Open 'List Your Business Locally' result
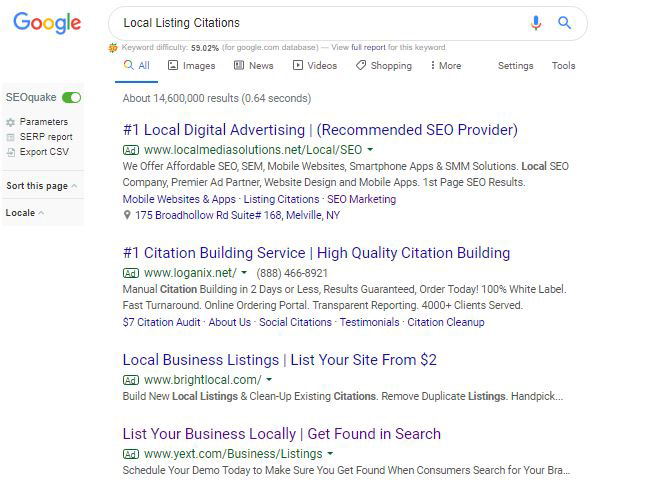 pos(281,434)
